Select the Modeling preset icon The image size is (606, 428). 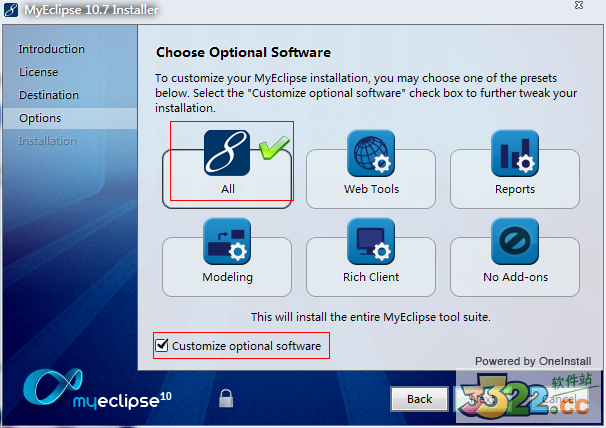click(x=227, y=241)
